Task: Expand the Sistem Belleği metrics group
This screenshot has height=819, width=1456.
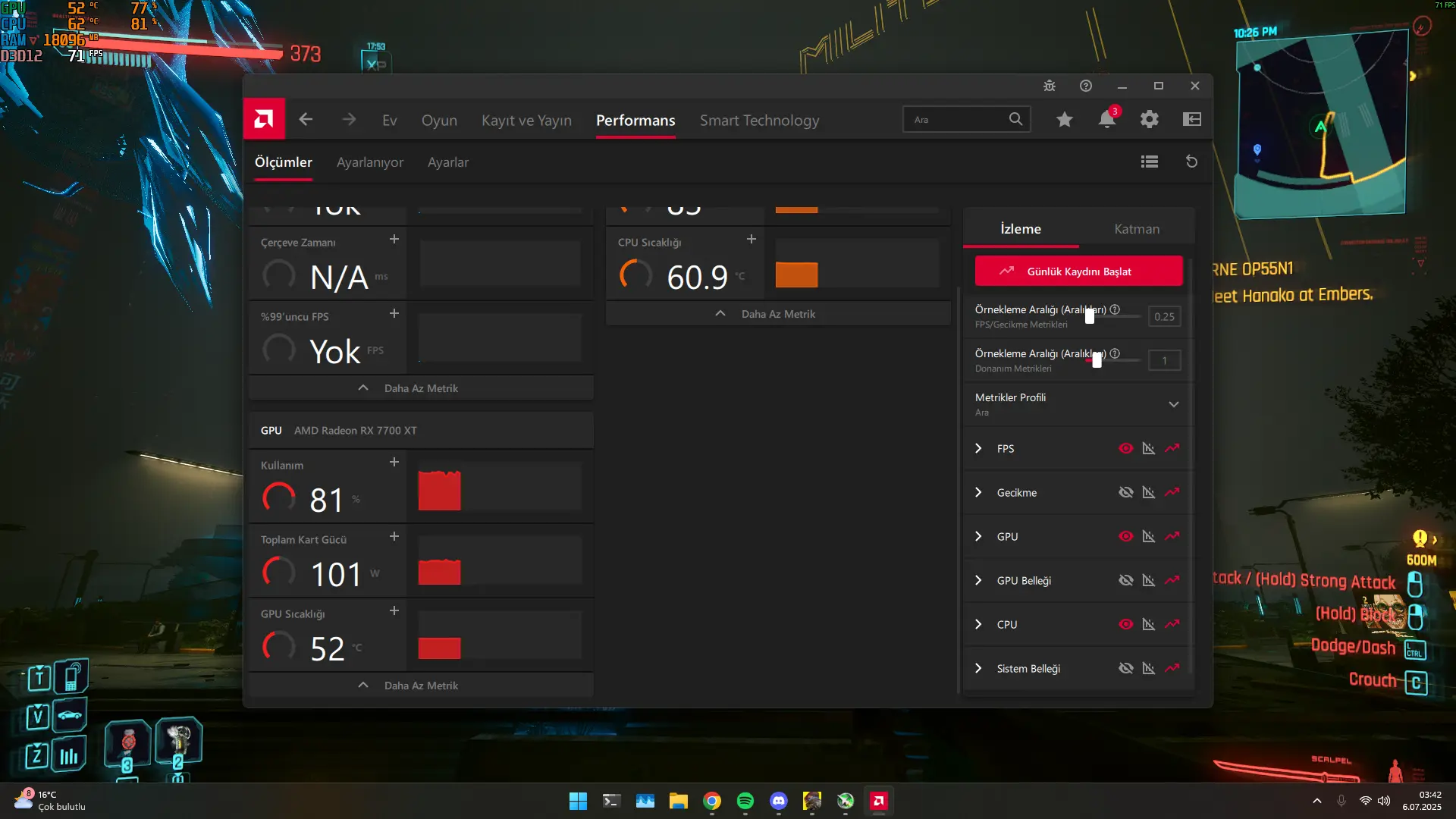Action: tap(978, 669)
